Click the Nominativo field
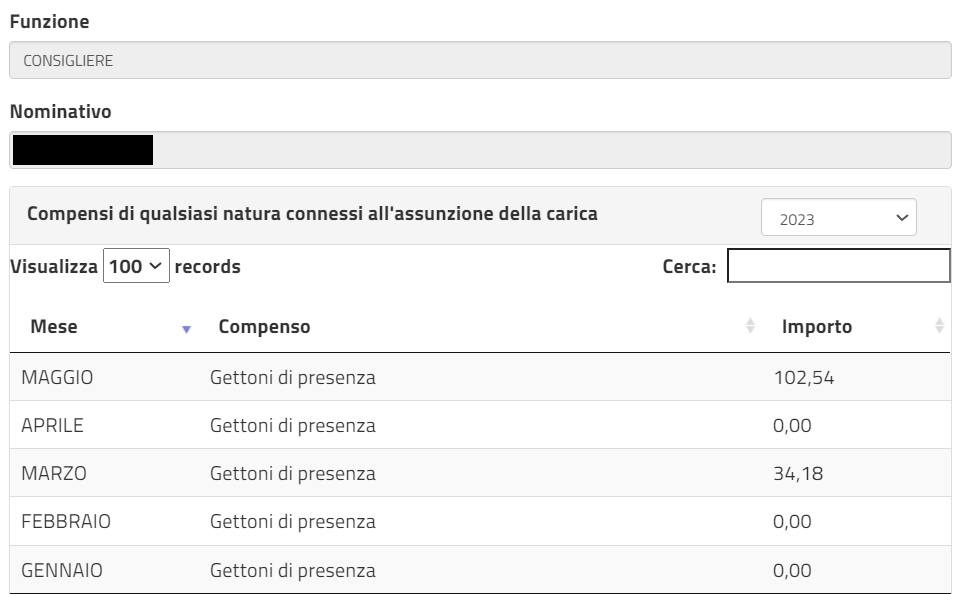The image size is (967, 594). coord(480,150)
